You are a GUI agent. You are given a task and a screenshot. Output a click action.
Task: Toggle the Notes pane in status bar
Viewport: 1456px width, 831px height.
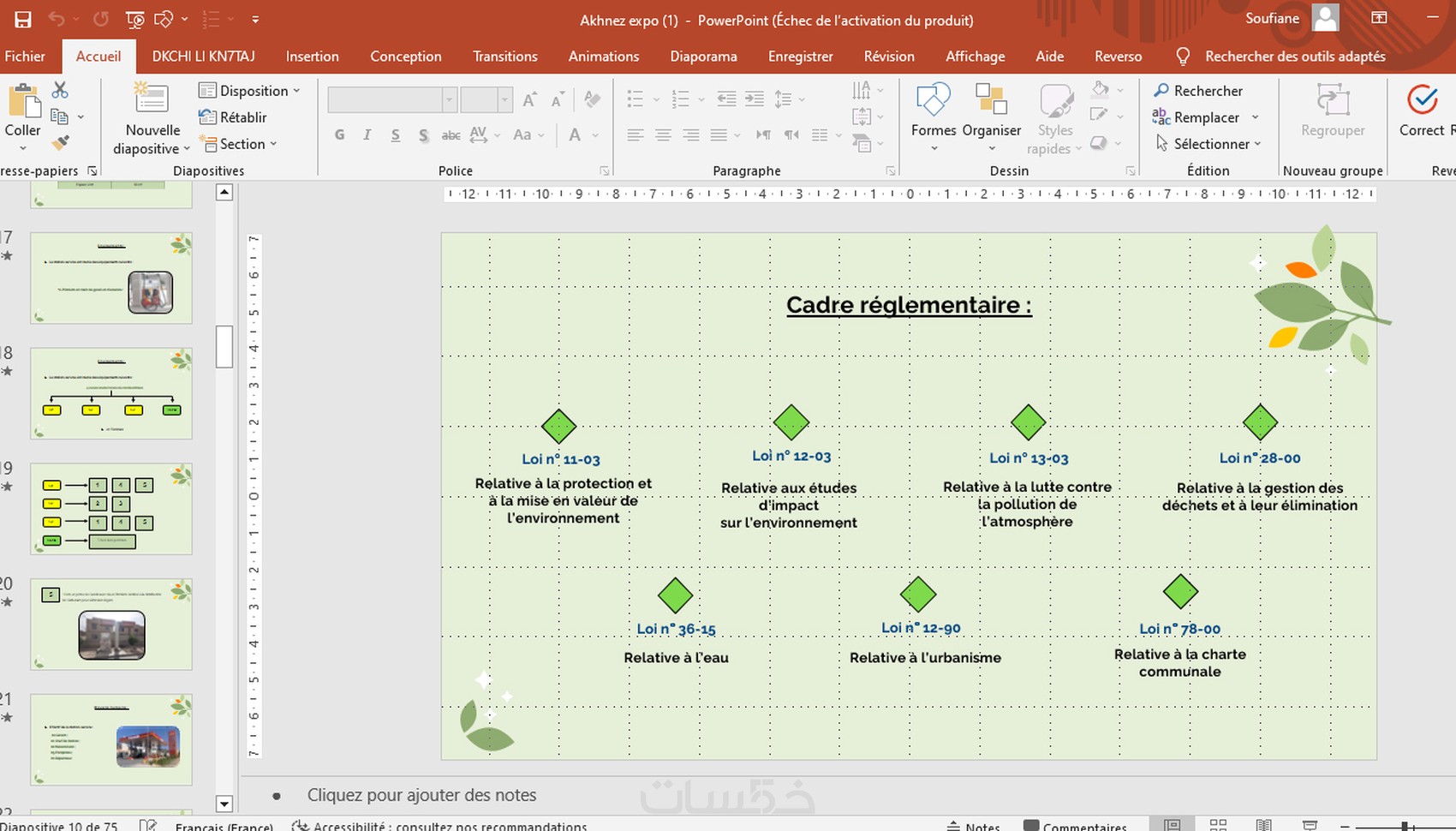(x=974, y=826)
